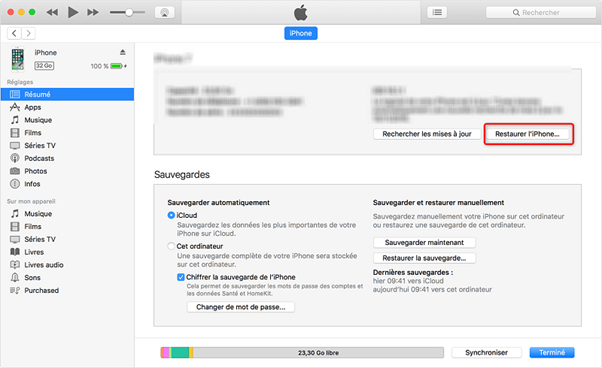
Task: Go forward with the right chevron arrow
Action: [28, 33]
